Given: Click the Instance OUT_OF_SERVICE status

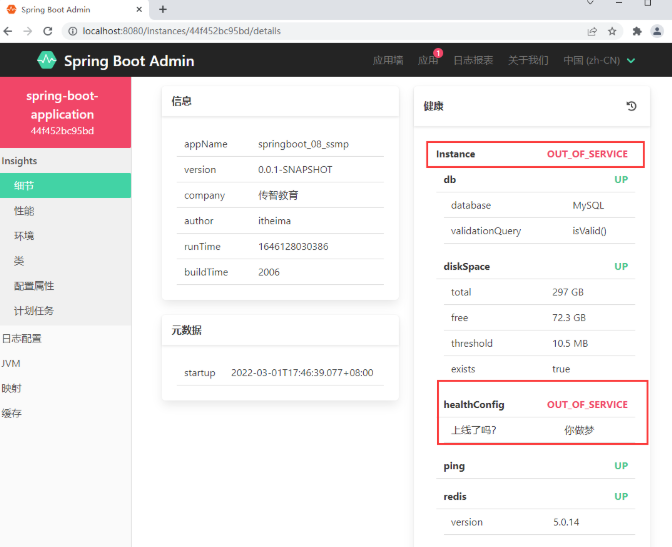Looking at the screenshot, I should click(587, 154).
